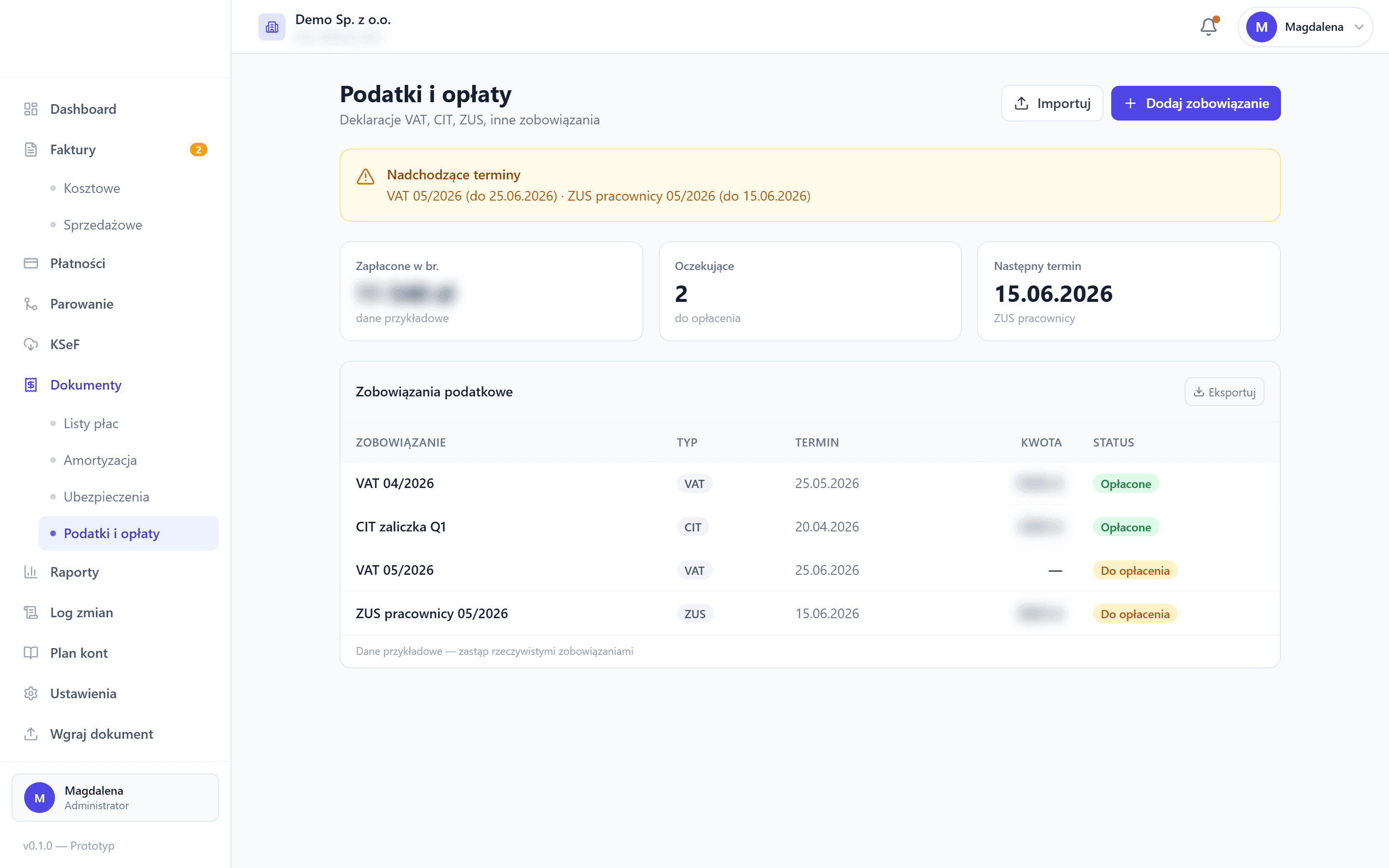
Task: Click the KWOTA column header
Action: pos(1041,443)
